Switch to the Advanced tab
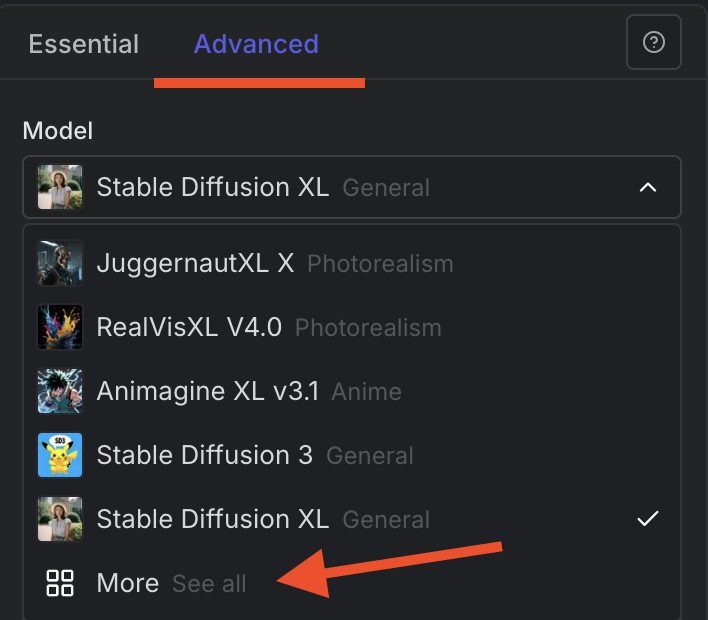This screenshot has height=620, width=708. pos(256,44)
